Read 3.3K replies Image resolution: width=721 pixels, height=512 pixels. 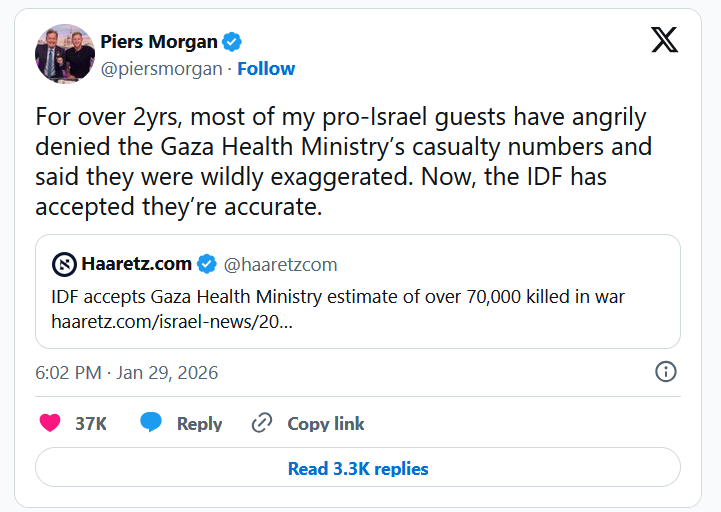[x=358, y=468]
